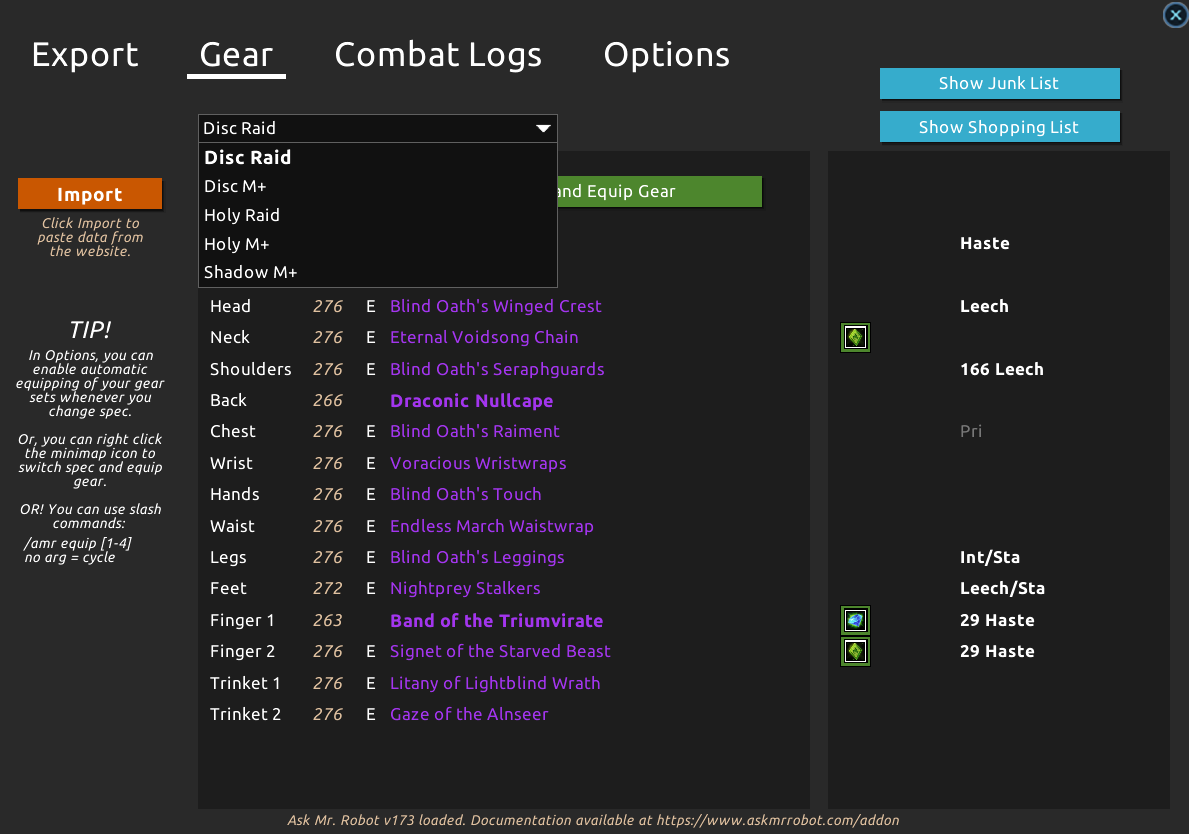
Task: Click the green gem icon in Neck row
Action: coord(855,337)
